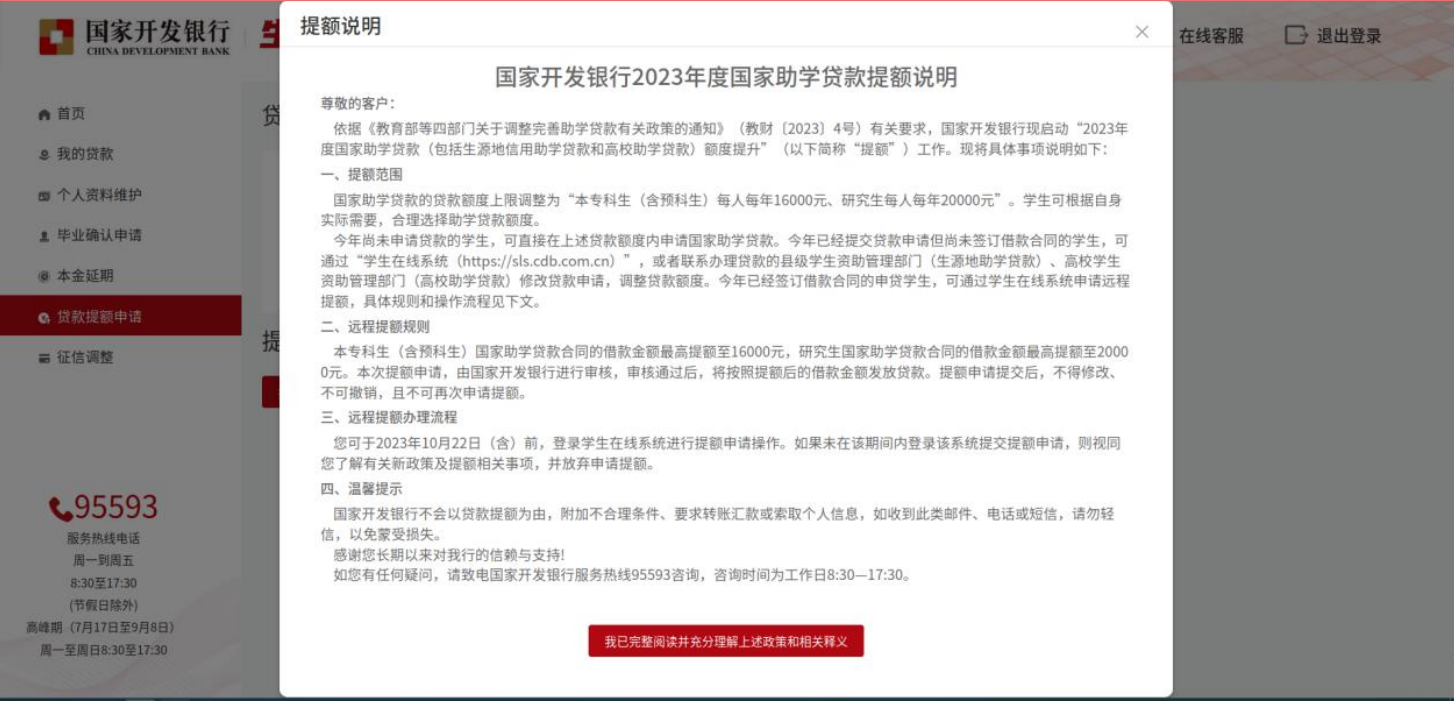Viewport: 1454px width, 701px height.
Task: Click the 贷款提额申请 sidebar icon
Action: (x=43, y=318)
